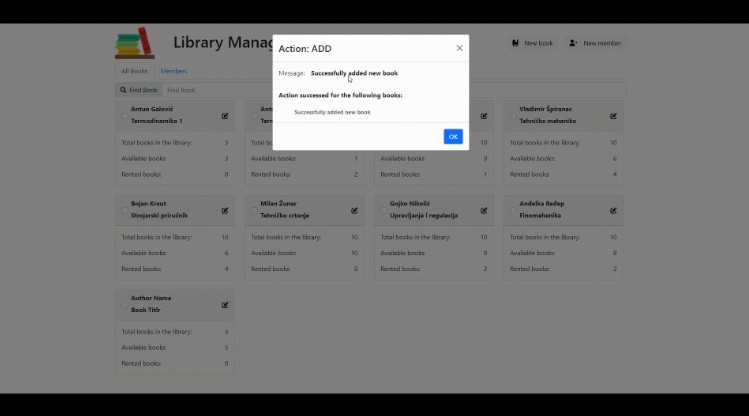Toggle the Author Name book checkbox

pyautogui.click(x=125, y=305)
